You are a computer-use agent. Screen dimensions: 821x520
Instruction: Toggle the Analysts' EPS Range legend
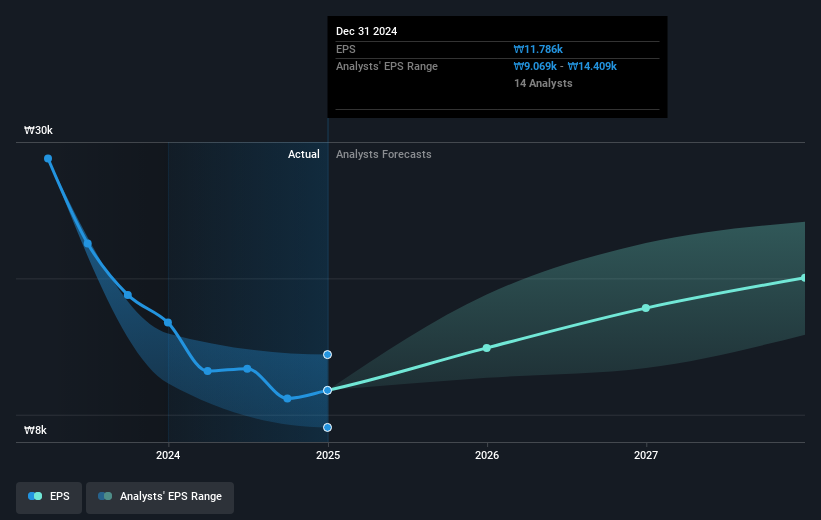[160, 497]
